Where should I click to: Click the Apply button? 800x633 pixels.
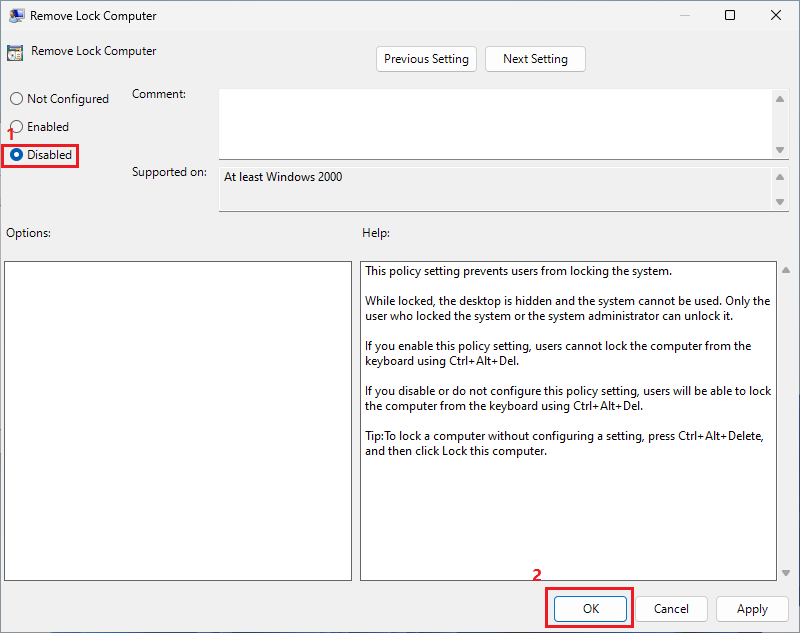tap(752, 609)
